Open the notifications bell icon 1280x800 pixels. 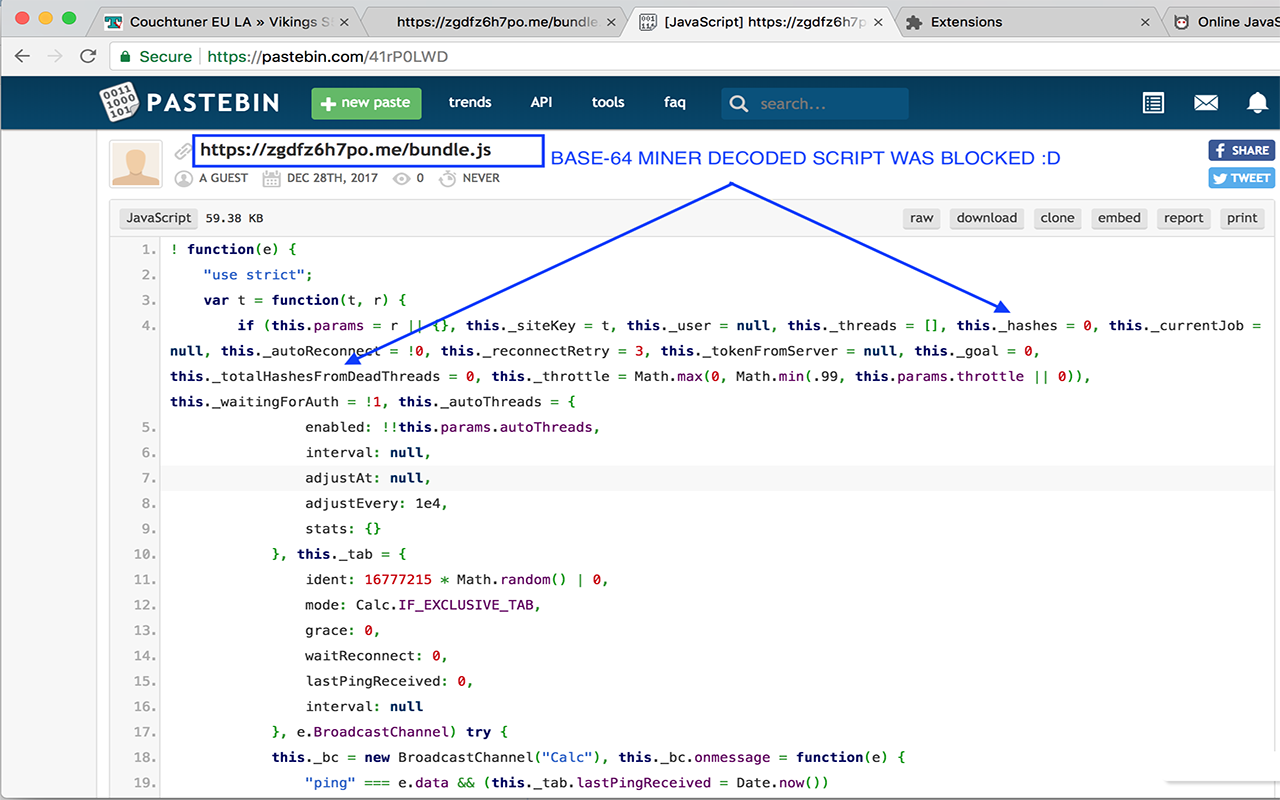(x=1258, y=102)
